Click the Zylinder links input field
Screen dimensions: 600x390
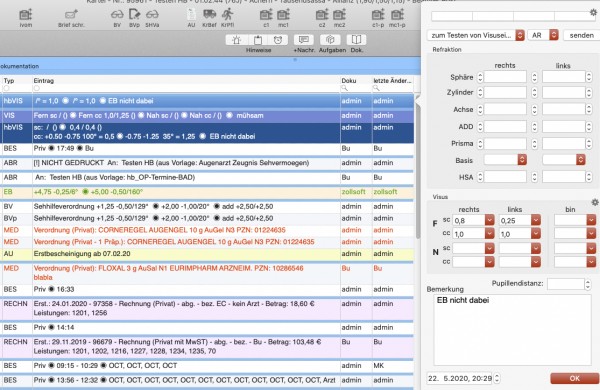(564, 93)
